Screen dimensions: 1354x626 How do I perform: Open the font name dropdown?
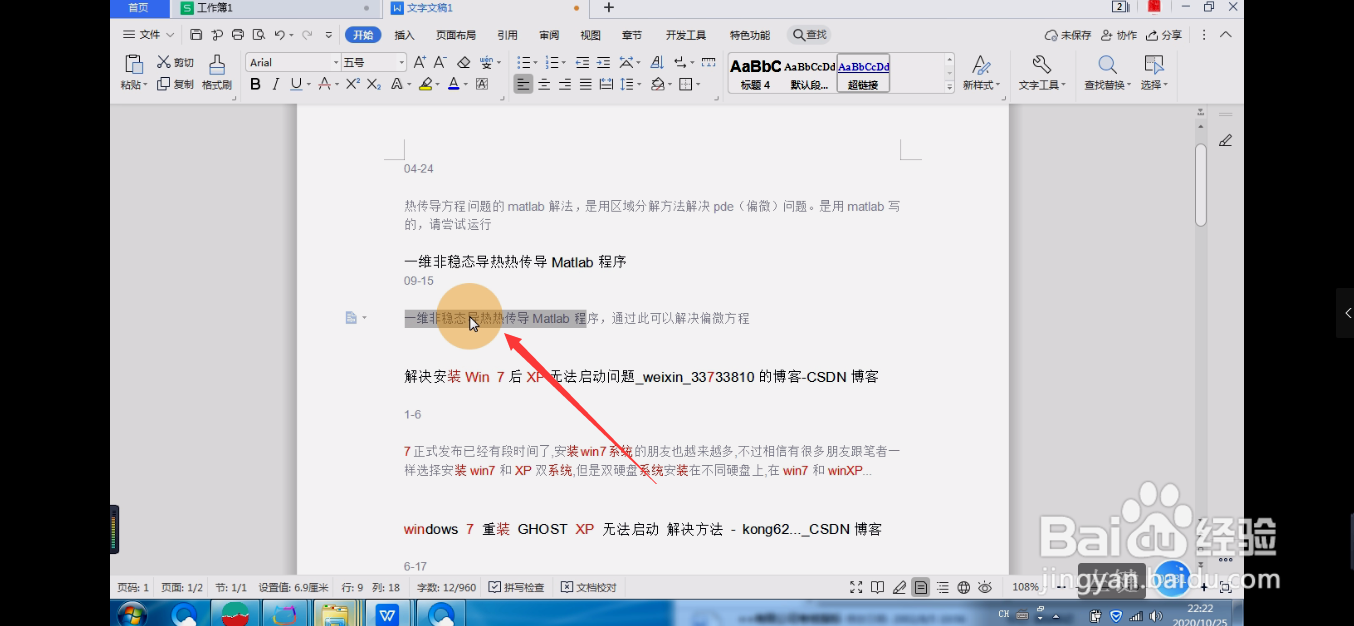click(x=336, y=61)
